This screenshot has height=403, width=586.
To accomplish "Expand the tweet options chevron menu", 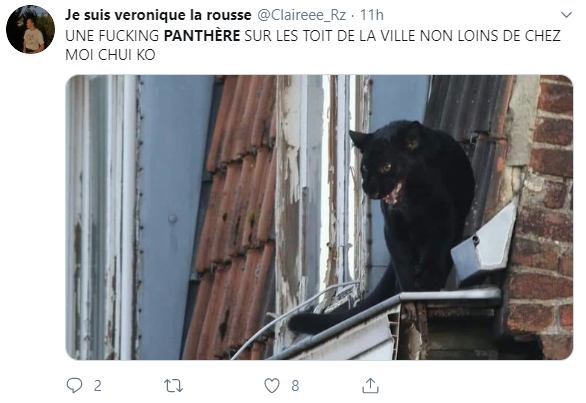I will 567,15.
